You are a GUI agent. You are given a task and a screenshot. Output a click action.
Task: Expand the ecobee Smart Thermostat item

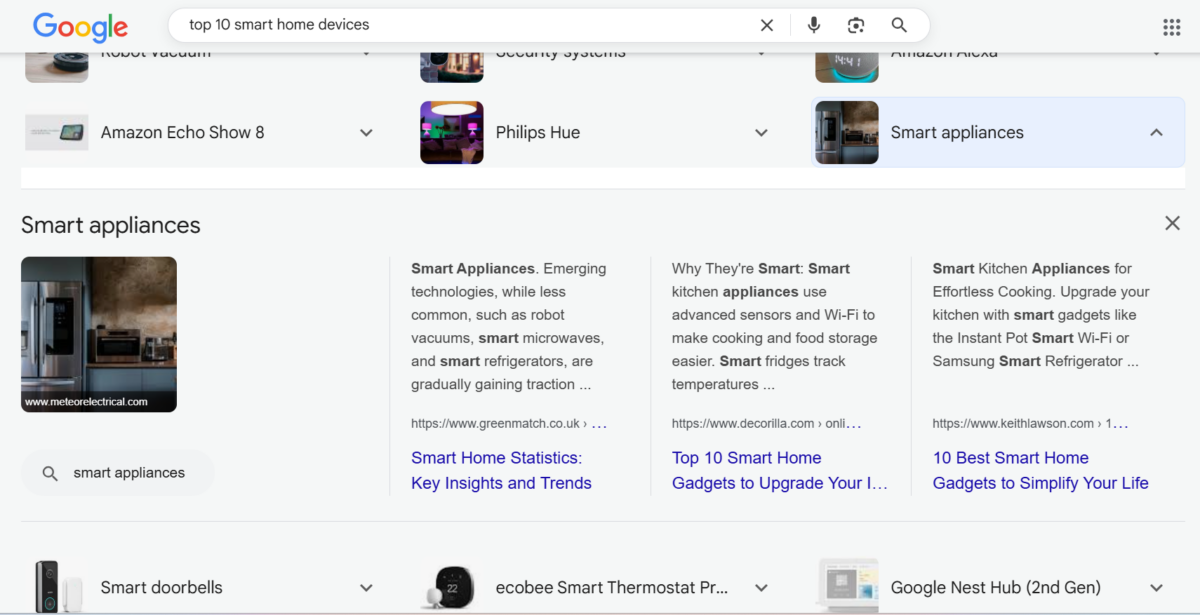[761, 588]
